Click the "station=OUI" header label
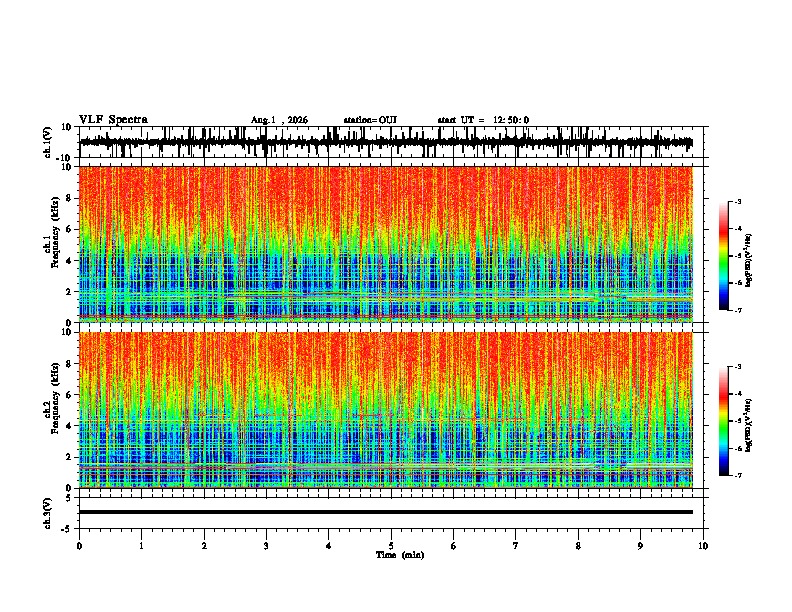Image resolution: width=792 pixels, height=612 pixels. [370, 120]
